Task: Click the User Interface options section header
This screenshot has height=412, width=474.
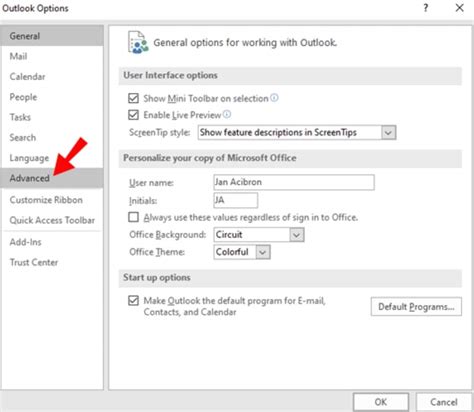Action: point(290,76)
